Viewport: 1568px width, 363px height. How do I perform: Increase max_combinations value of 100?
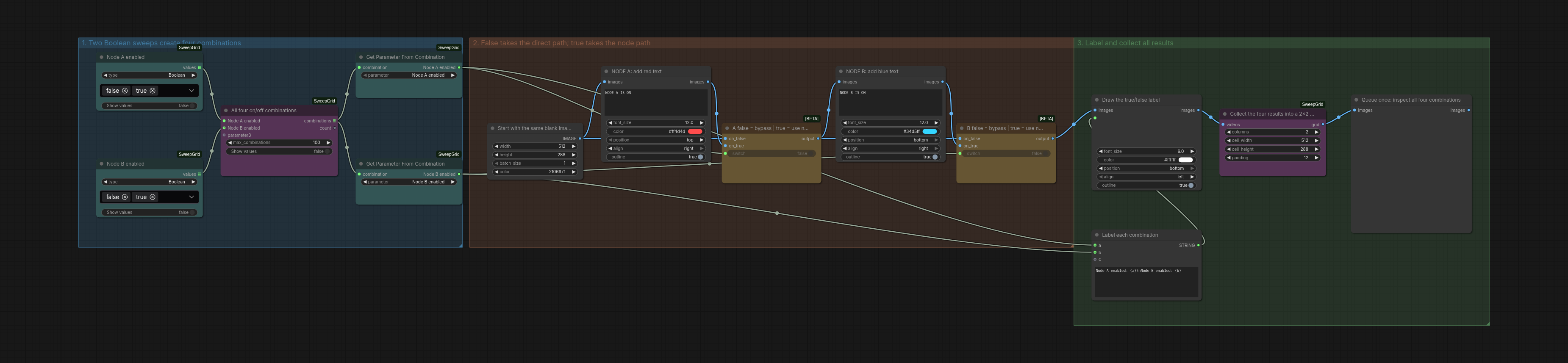(329, 143)
